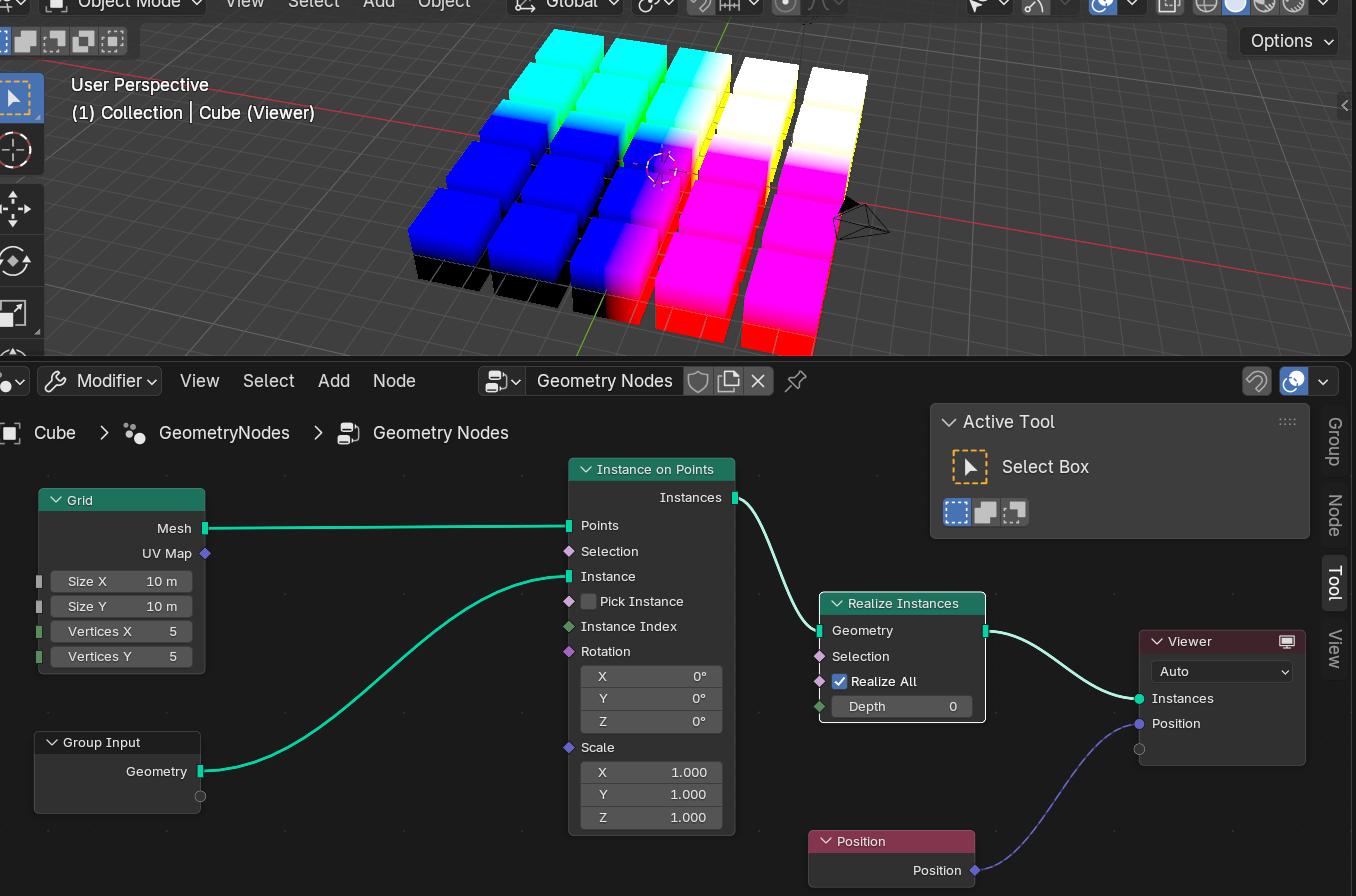Collapse the Active Tool panel
Viewport: 1356px width, 896px height.
tap(948, 422)
